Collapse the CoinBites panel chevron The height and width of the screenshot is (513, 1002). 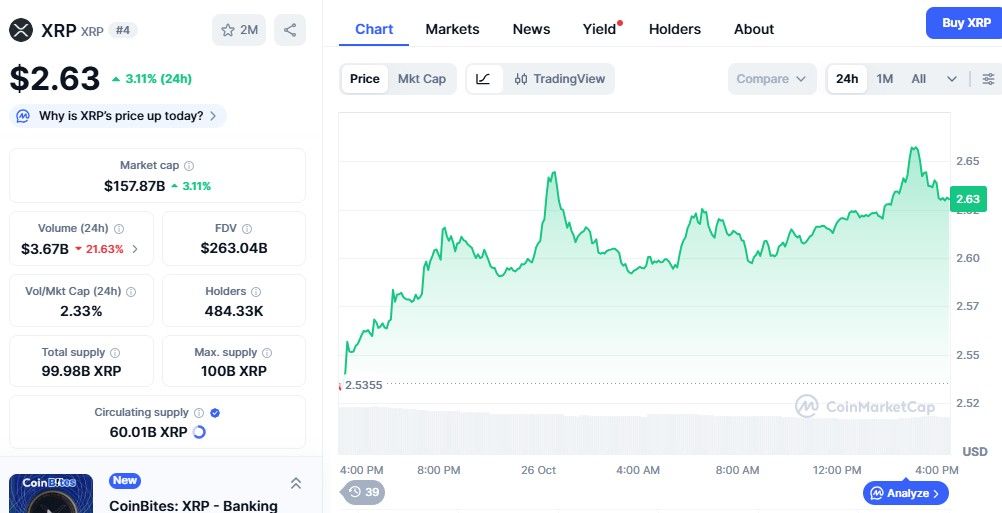296,483
